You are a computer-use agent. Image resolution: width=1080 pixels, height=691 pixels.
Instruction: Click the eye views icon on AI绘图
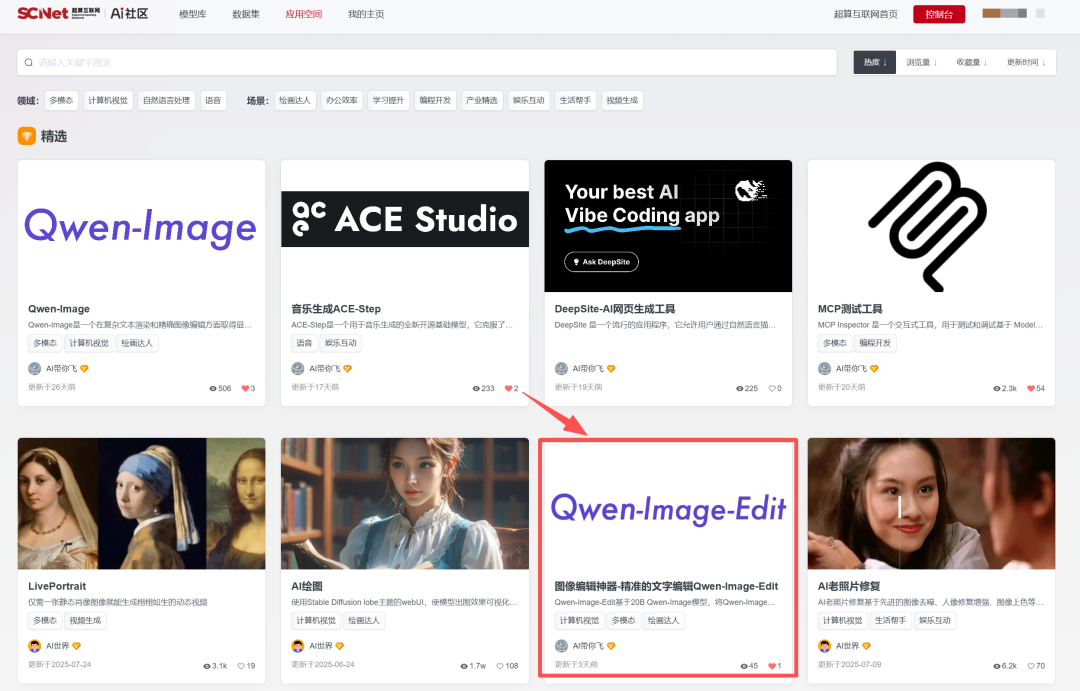[464, 666]
